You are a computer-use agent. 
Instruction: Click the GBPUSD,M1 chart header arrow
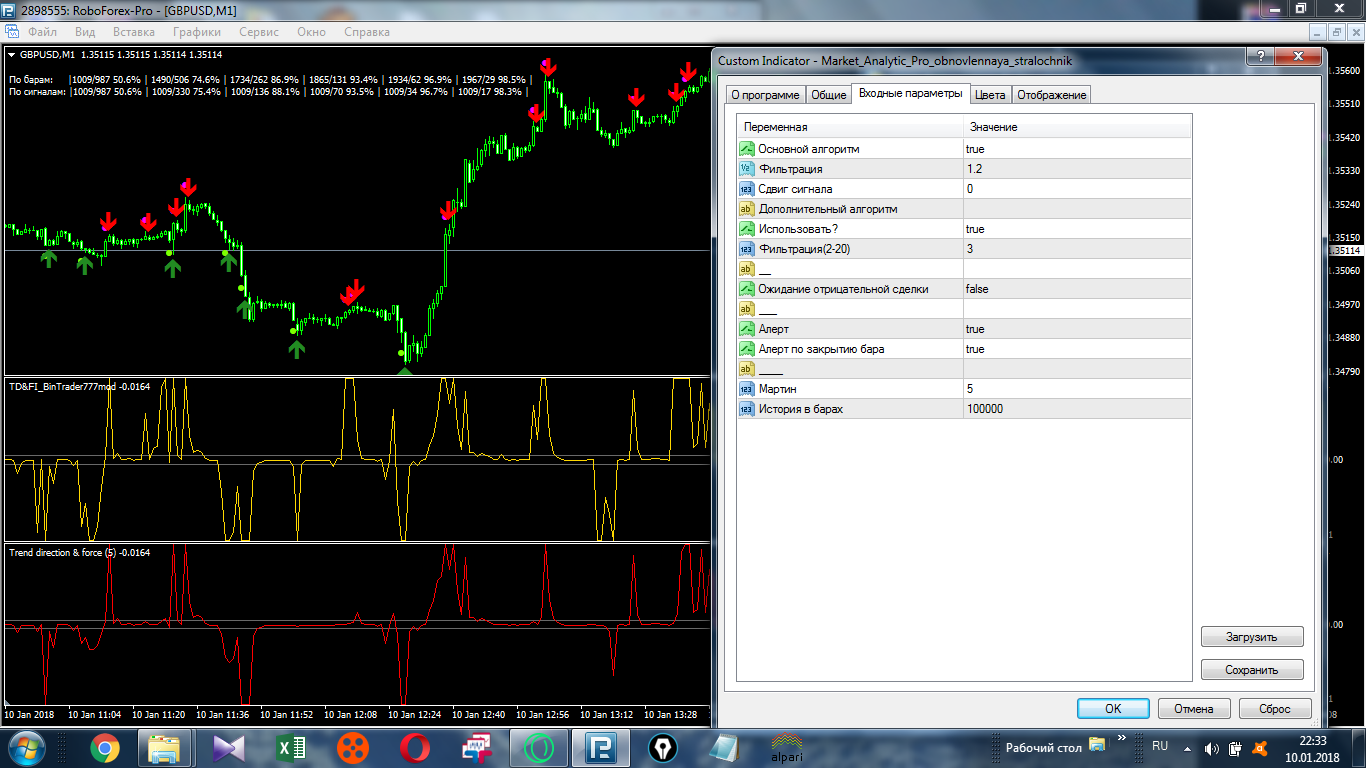12,55
